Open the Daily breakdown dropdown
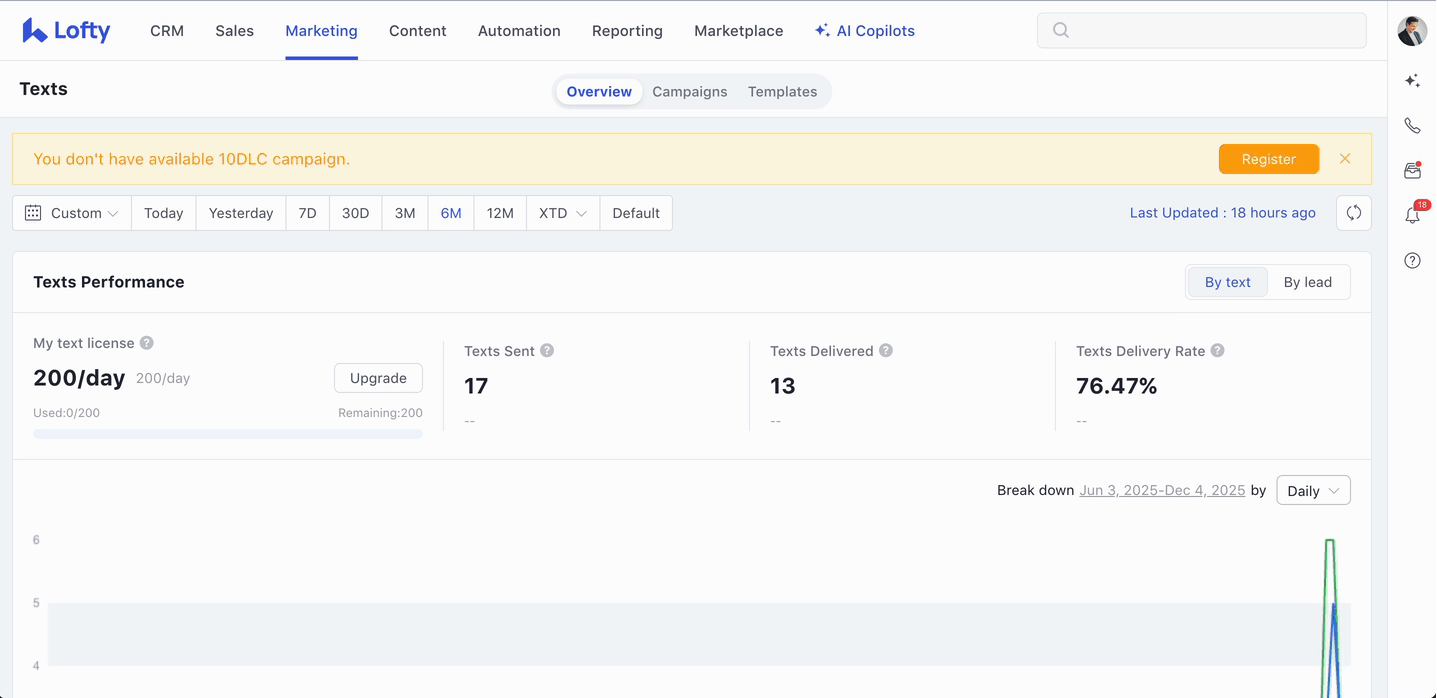 pyautogui.click(x=1313, y=491)
